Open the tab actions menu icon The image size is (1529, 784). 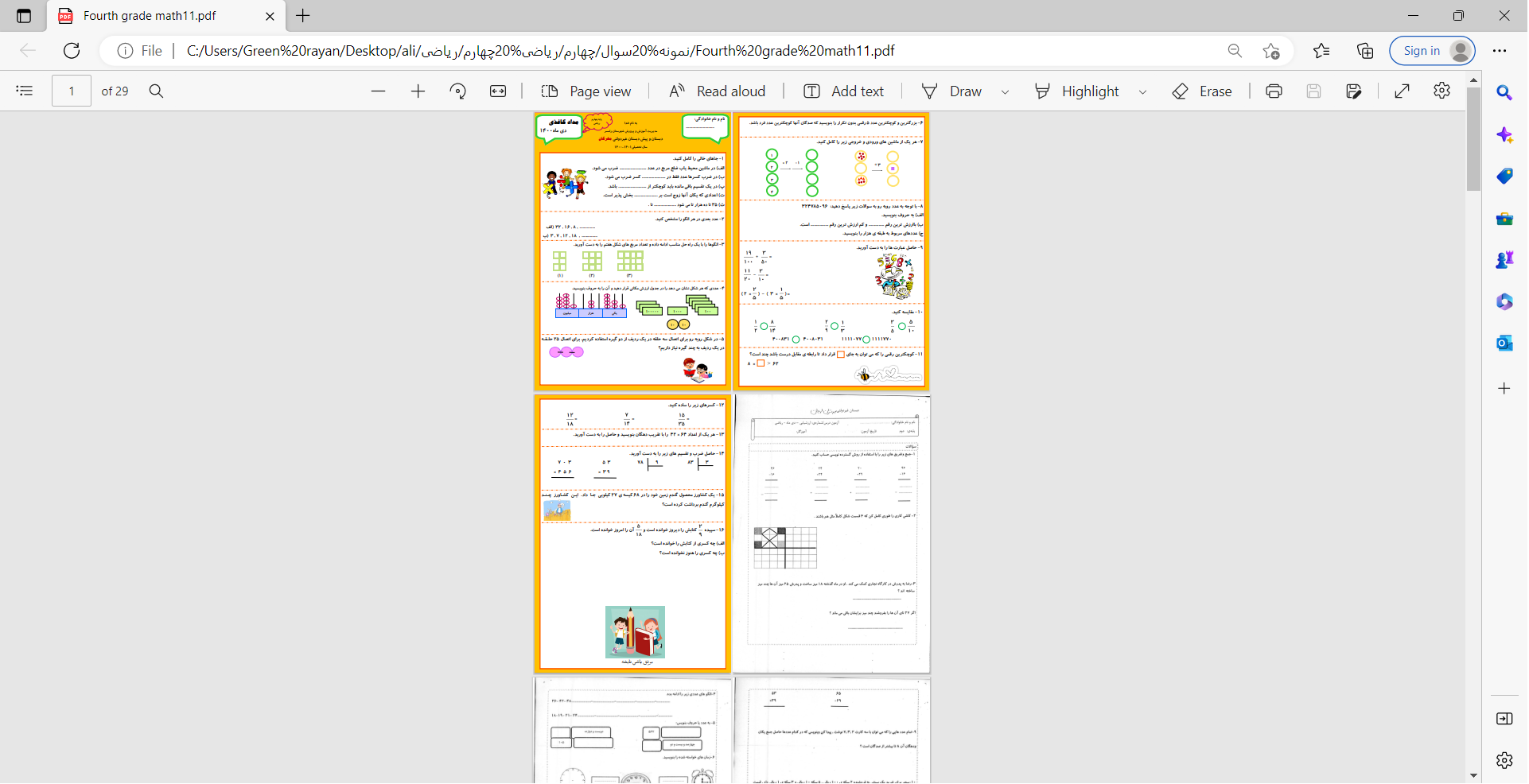coord(24,16)
